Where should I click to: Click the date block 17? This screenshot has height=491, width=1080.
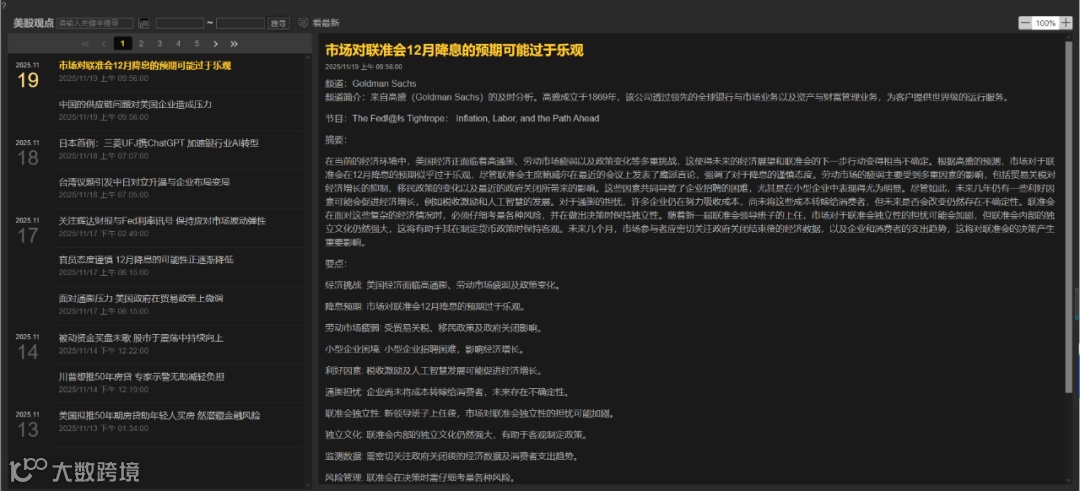pos(28,231)
